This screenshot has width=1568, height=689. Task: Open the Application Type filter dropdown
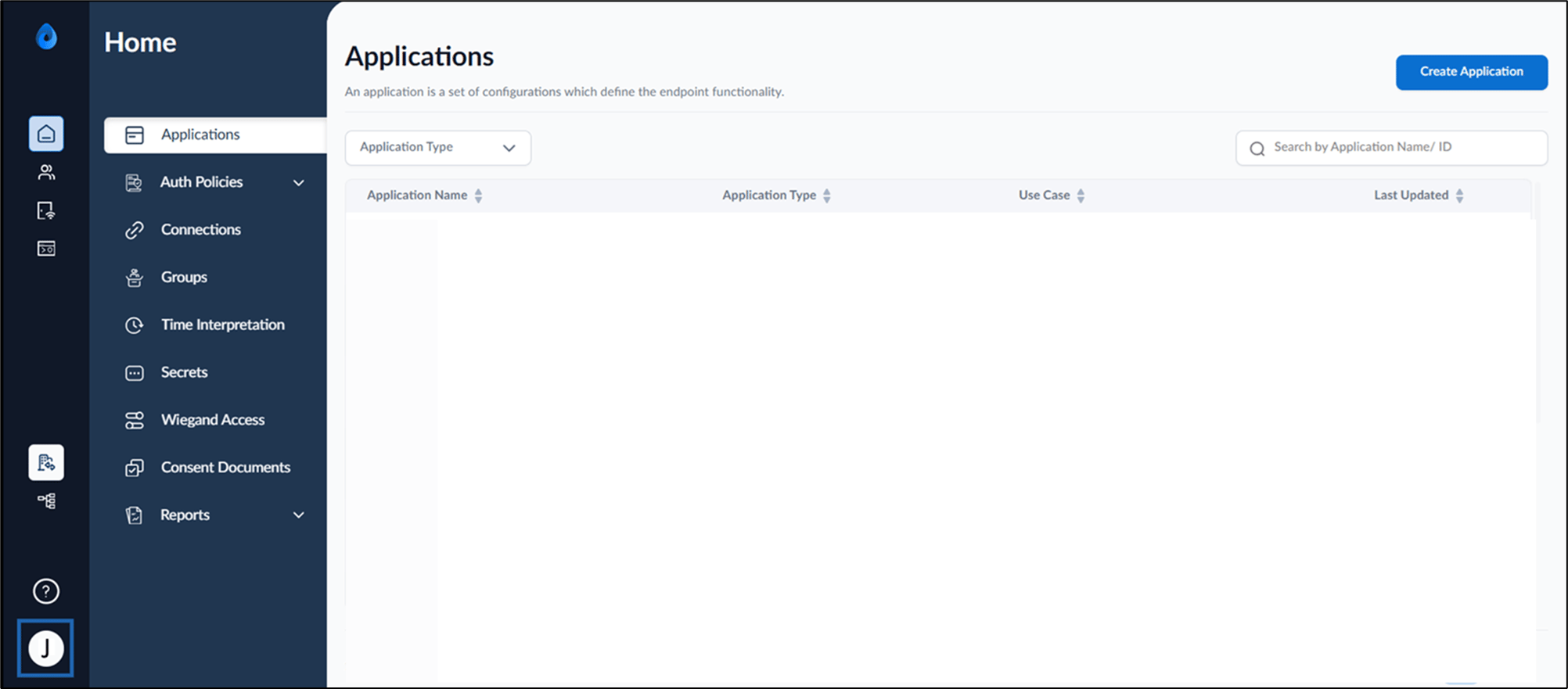[438, 148]
